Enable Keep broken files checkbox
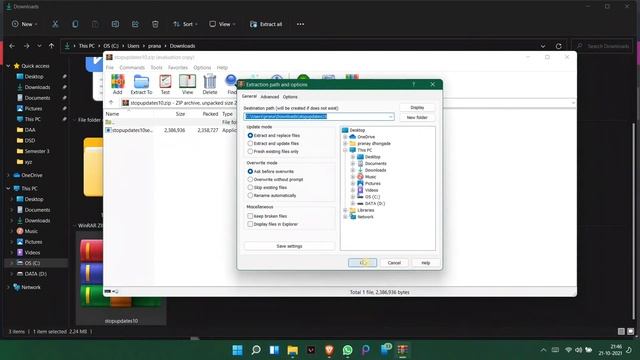Screen dimensions: 640x360 point(250,216)
